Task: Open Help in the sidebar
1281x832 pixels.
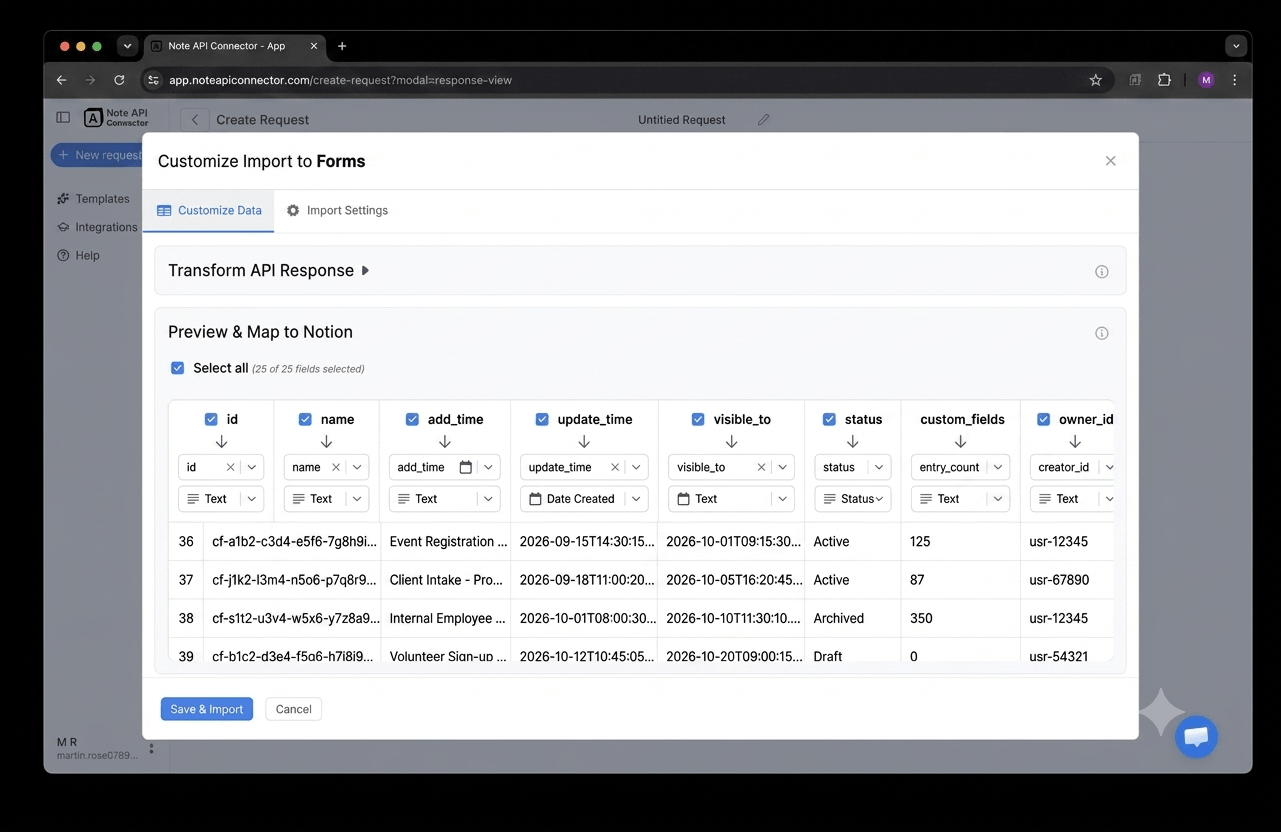Action: [78, 255]
